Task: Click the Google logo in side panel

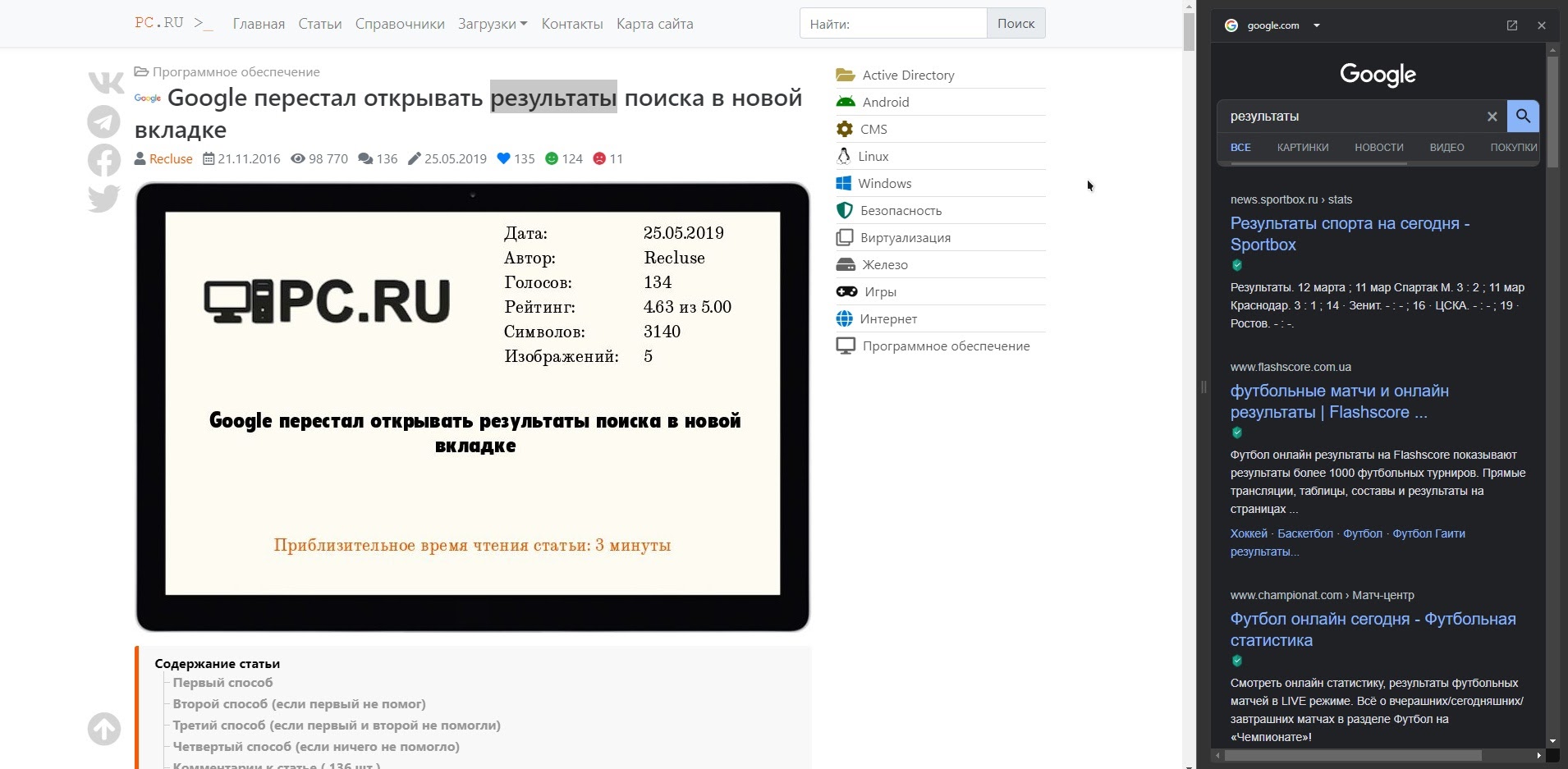Action: [1378, 74]
